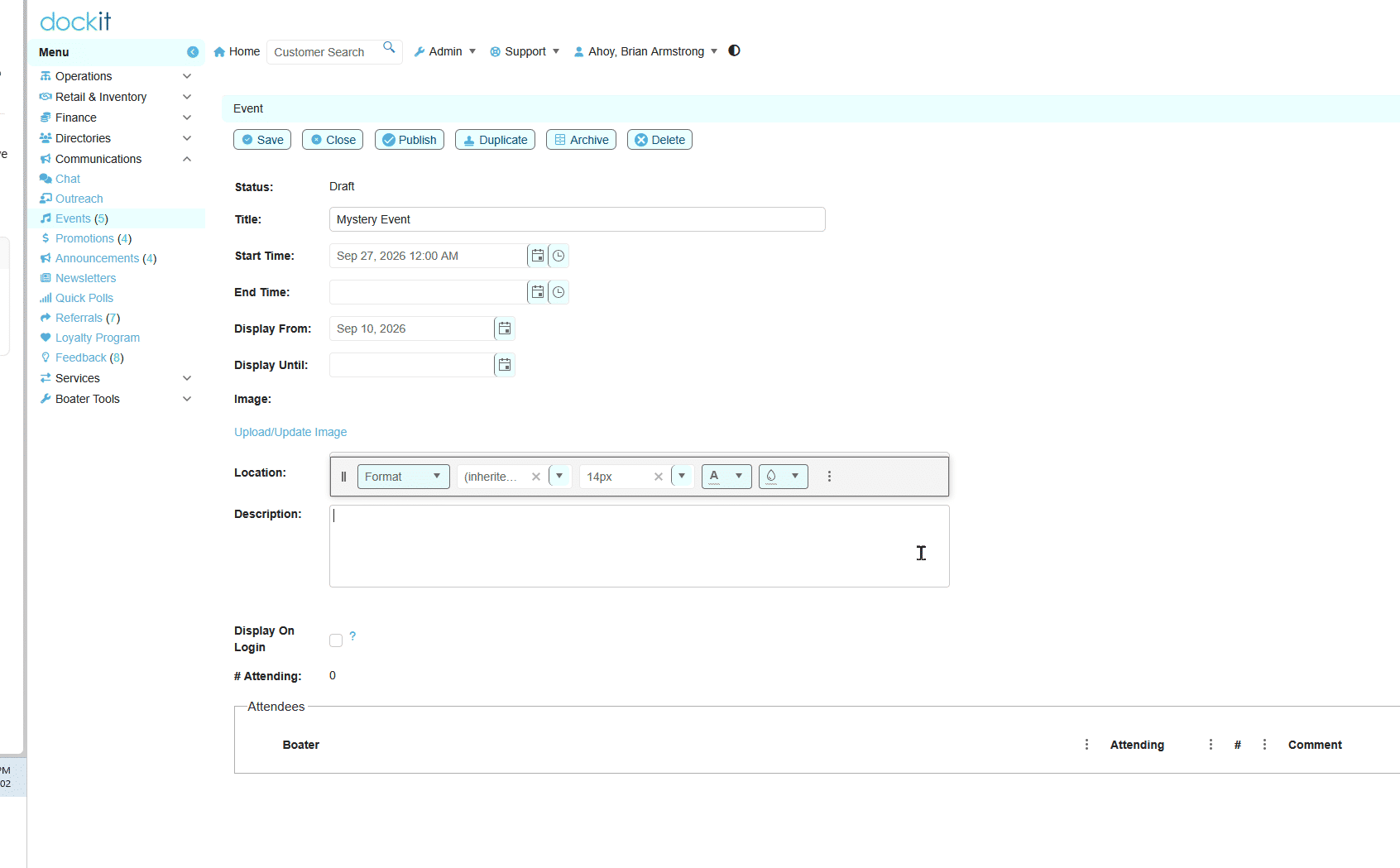Clear the inherited font selection
This screenshot has width=1400, height=868.
coord(536,477)
